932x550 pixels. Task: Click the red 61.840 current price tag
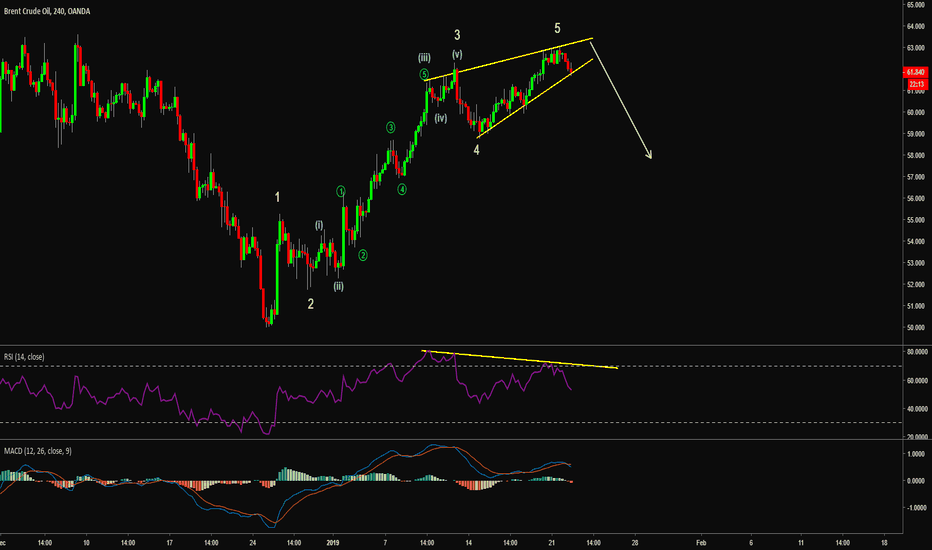click(915, 72)
